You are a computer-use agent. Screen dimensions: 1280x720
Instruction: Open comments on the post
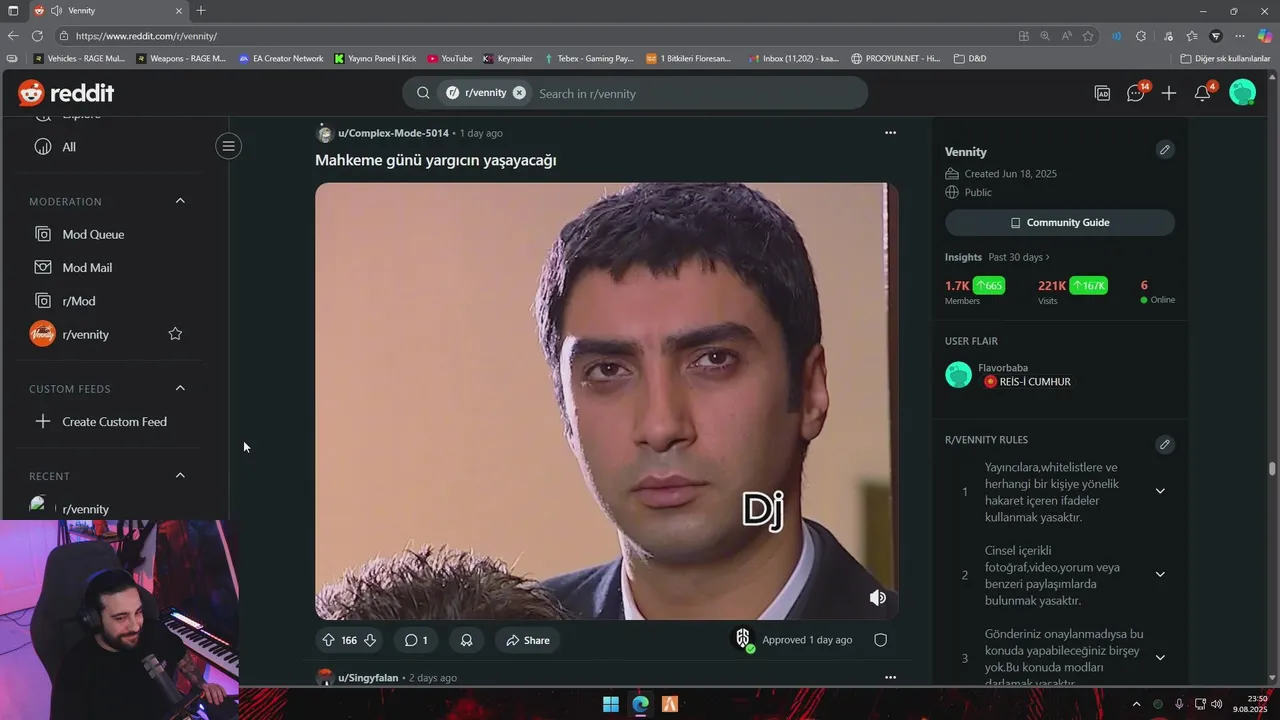[416, 640]
